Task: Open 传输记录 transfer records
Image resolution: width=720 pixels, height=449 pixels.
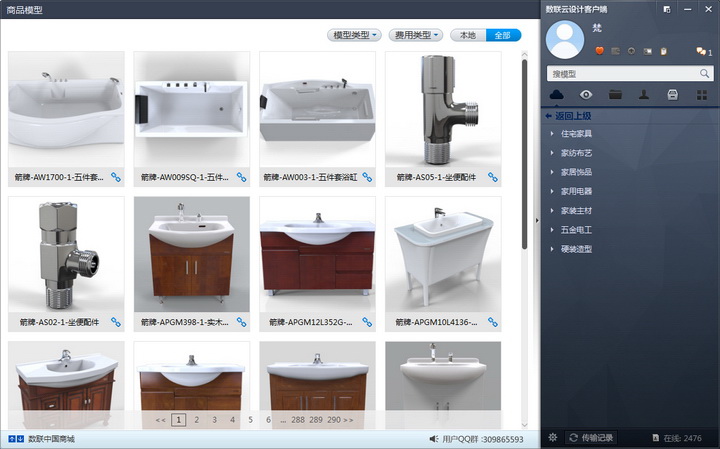Action: [x=592, y=438]
